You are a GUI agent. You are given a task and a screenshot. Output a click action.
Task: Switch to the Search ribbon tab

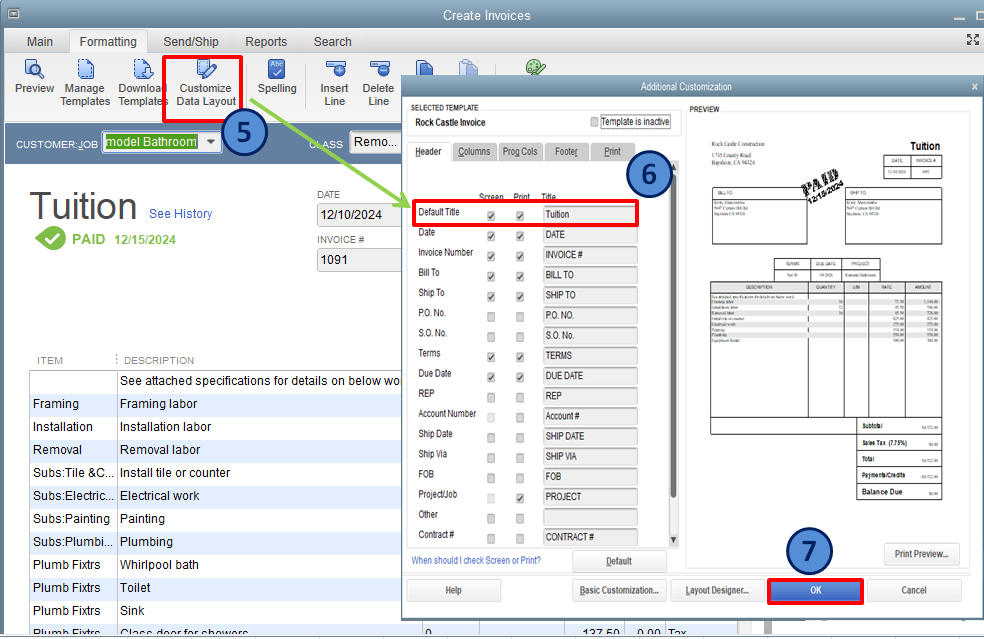(x=333, y=41)
